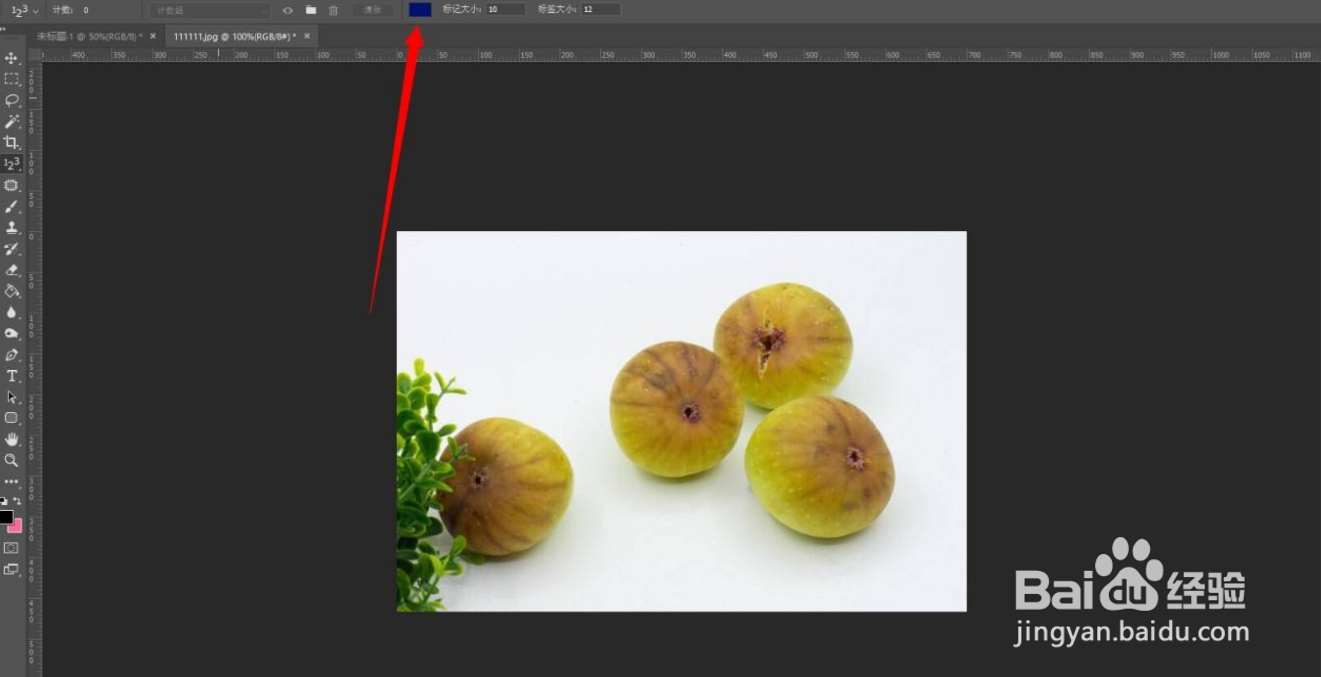The image size is (1321, 677).
Task: Select the Patch healing tool
Action: (x=12, y=185)
